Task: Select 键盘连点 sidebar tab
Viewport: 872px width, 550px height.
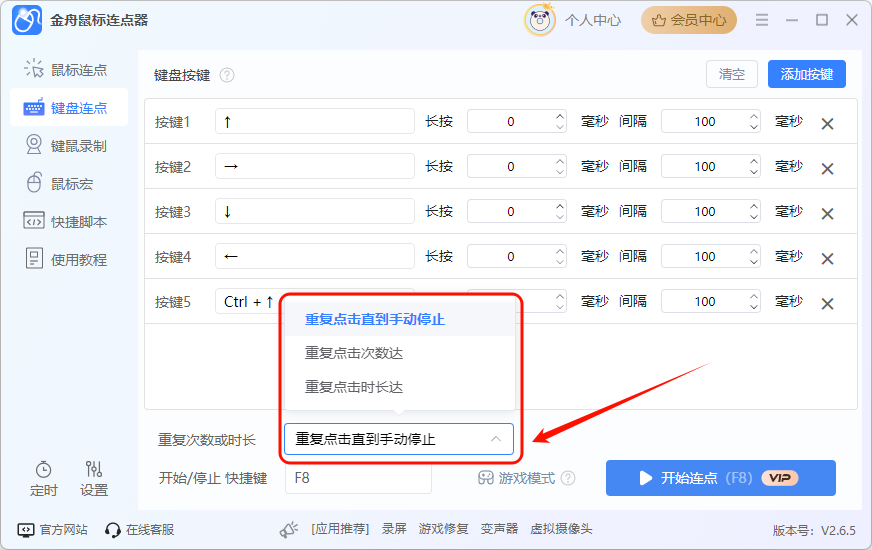Action: pos(69,107)
